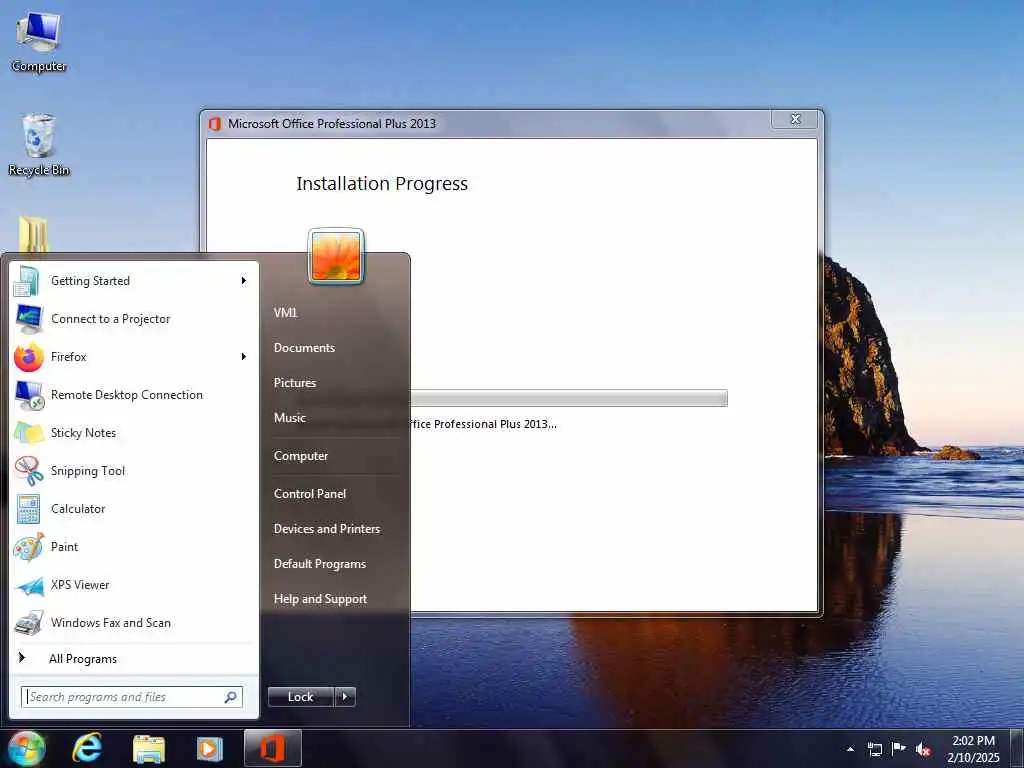Click the muted volume speaker icon

923,749
